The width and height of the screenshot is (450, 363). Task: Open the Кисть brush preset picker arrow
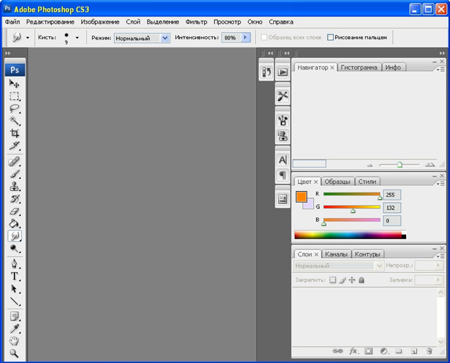coord(77,38)
